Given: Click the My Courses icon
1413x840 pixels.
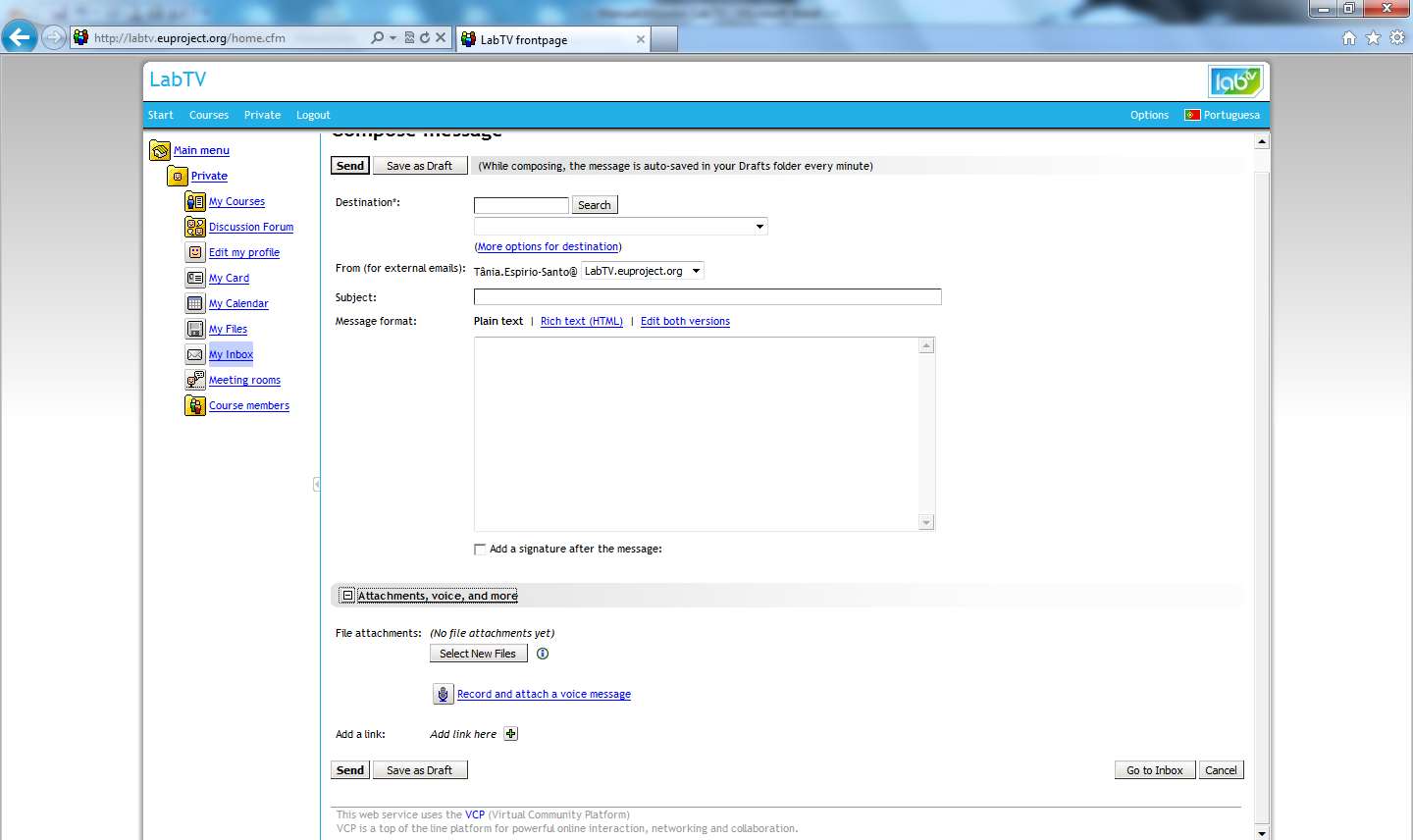Looking at the screenshot, I should coord(195,202).
